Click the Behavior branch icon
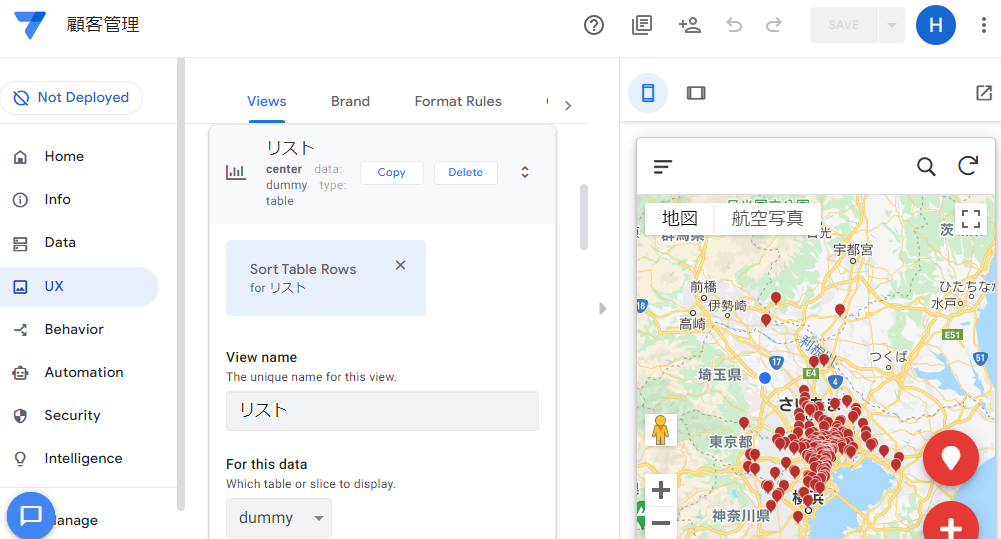 pyautogui.click(x=20, y=330)
